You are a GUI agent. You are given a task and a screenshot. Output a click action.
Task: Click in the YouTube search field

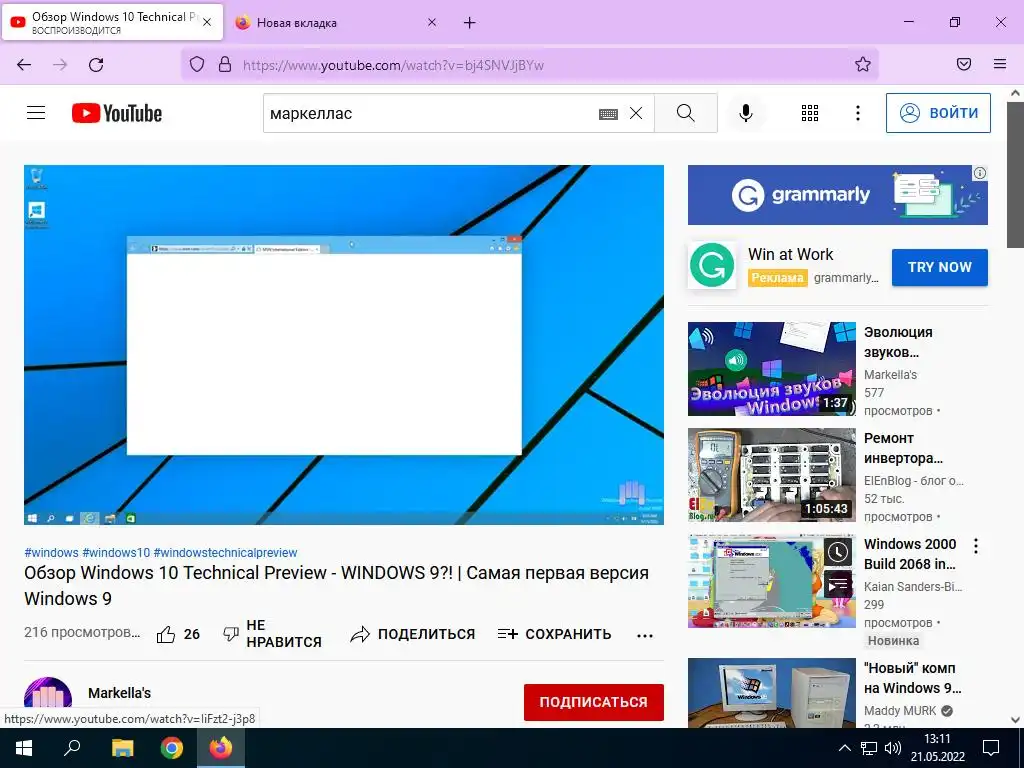[x=431, y=113]
